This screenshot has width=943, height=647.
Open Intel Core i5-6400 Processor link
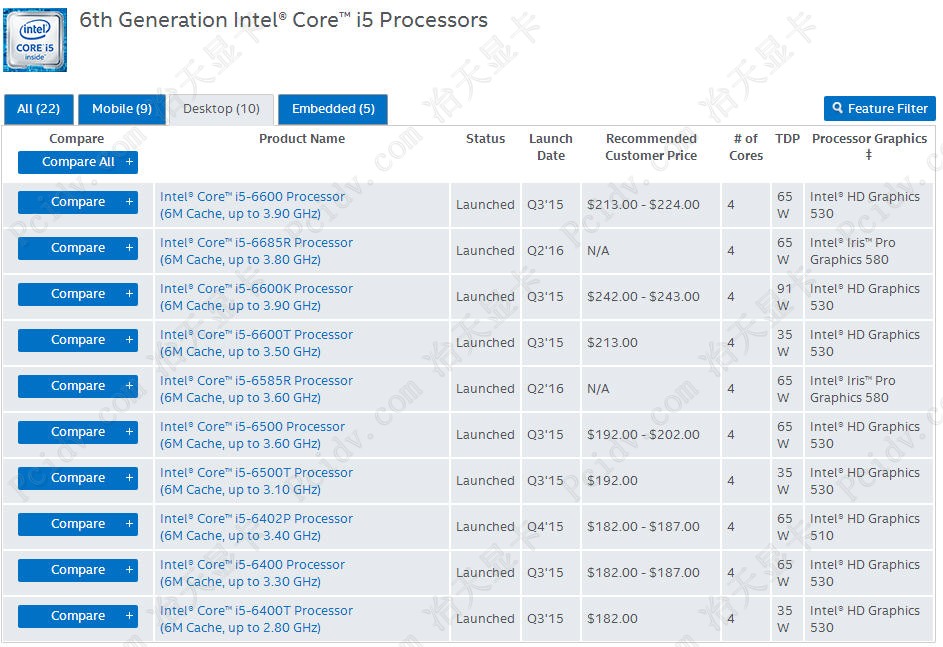coord(253,573)
